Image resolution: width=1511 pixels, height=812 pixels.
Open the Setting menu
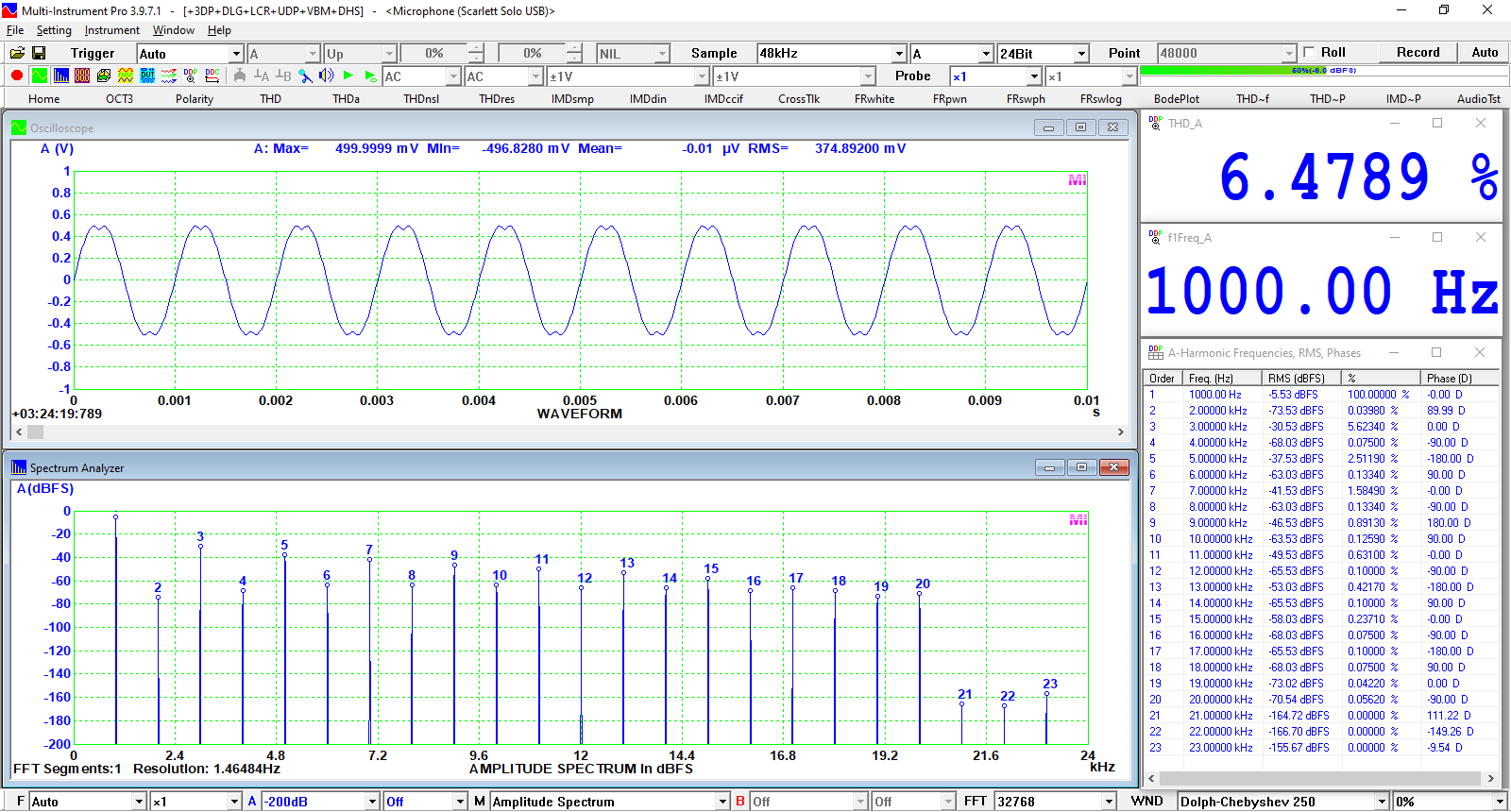54,30
